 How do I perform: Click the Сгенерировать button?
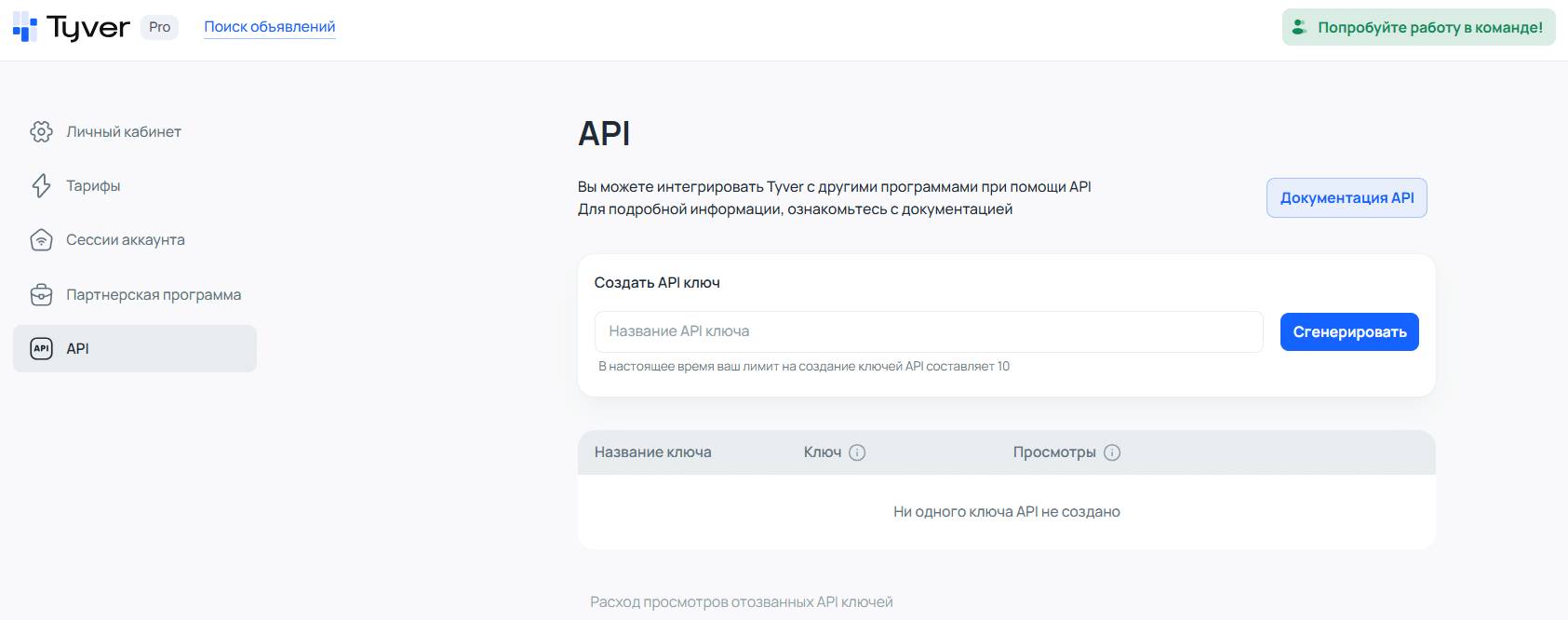tap(1349, 331)
